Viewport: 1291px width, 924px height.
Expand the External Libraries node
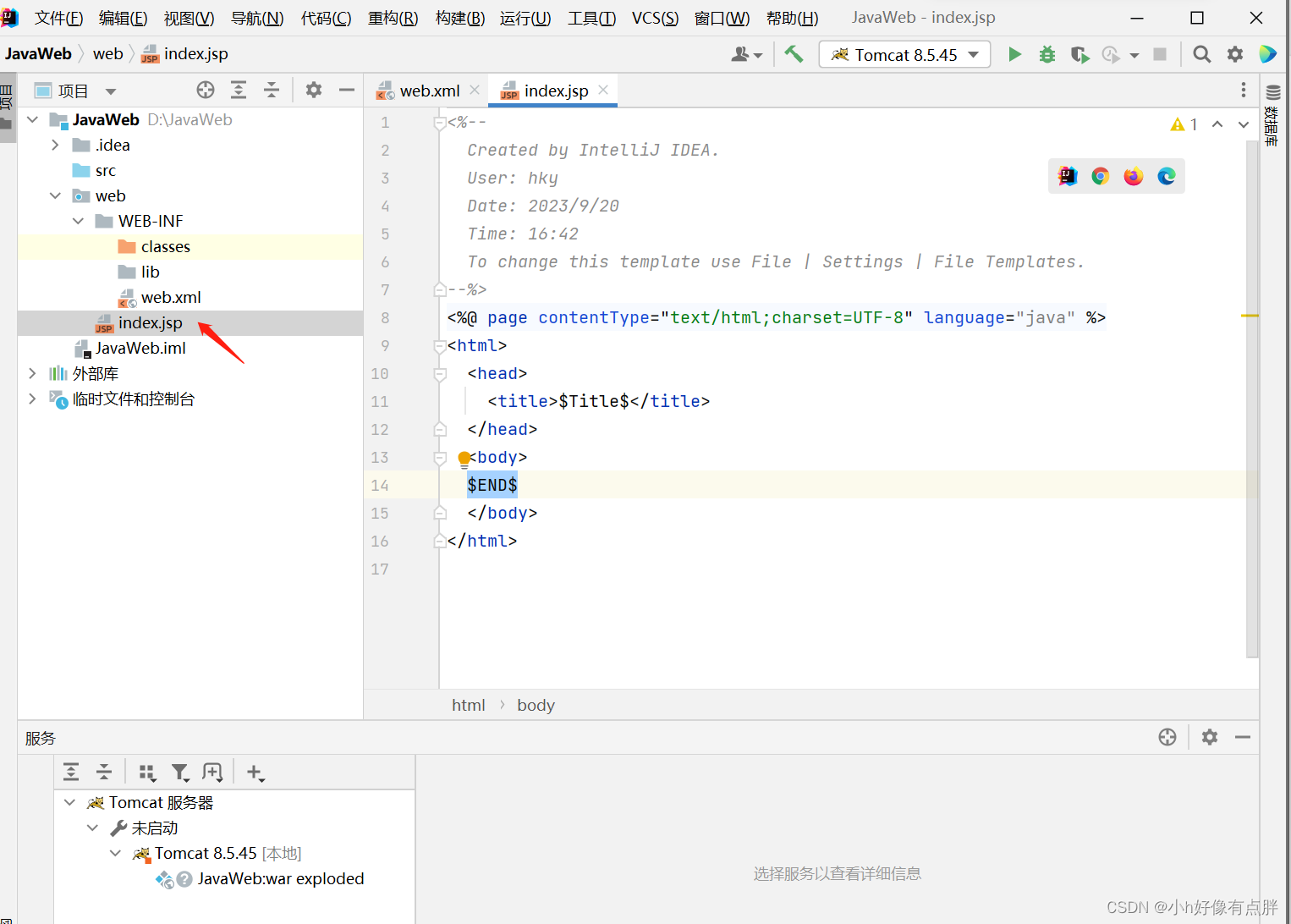[32, 373]
